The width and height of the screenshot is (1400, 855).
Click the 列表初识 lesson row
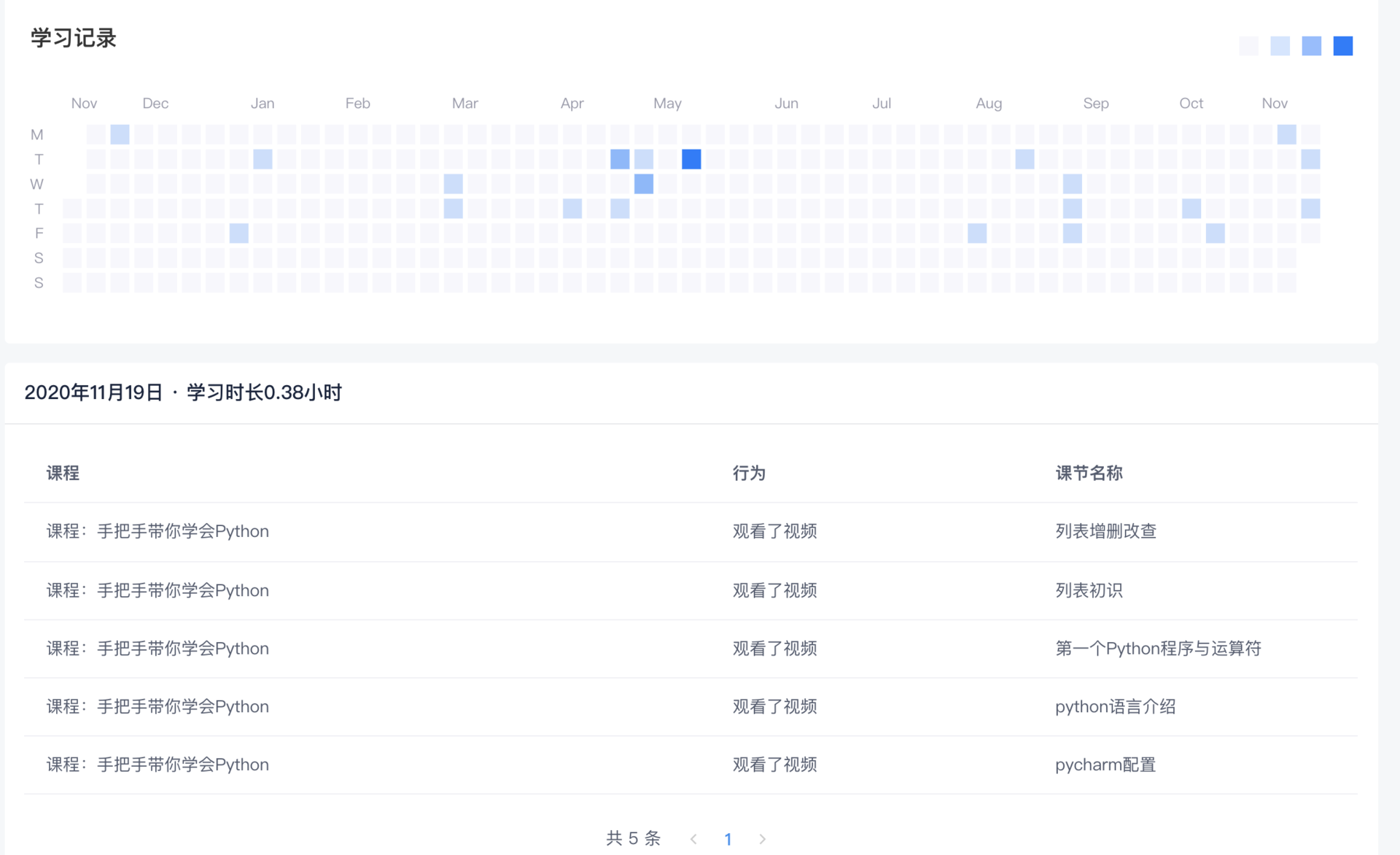pos(1089,590)
